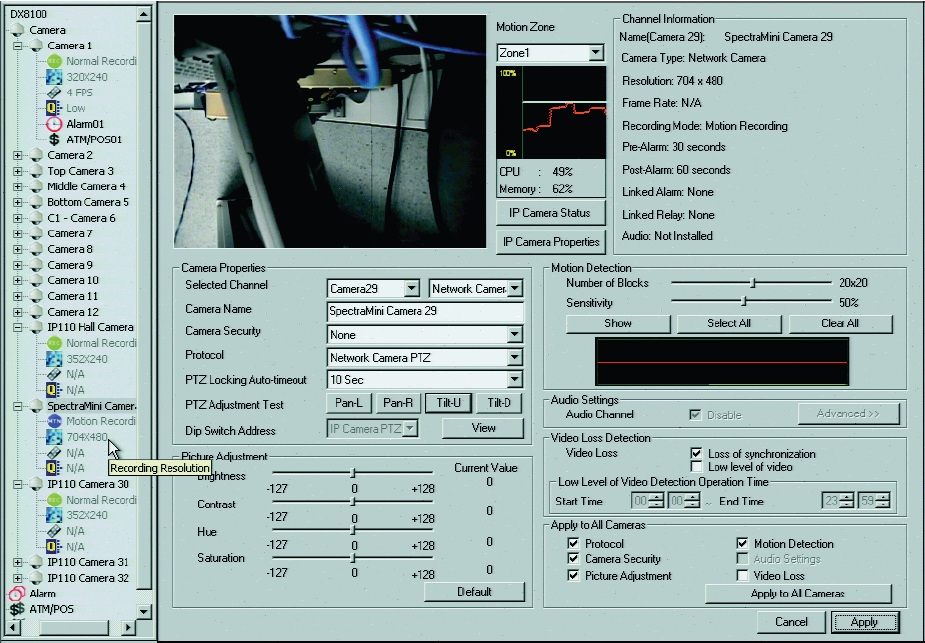Click the IP110 Hall Camera dome icon
This screenshot has width=925, height=643.
[x=36, y=327]
